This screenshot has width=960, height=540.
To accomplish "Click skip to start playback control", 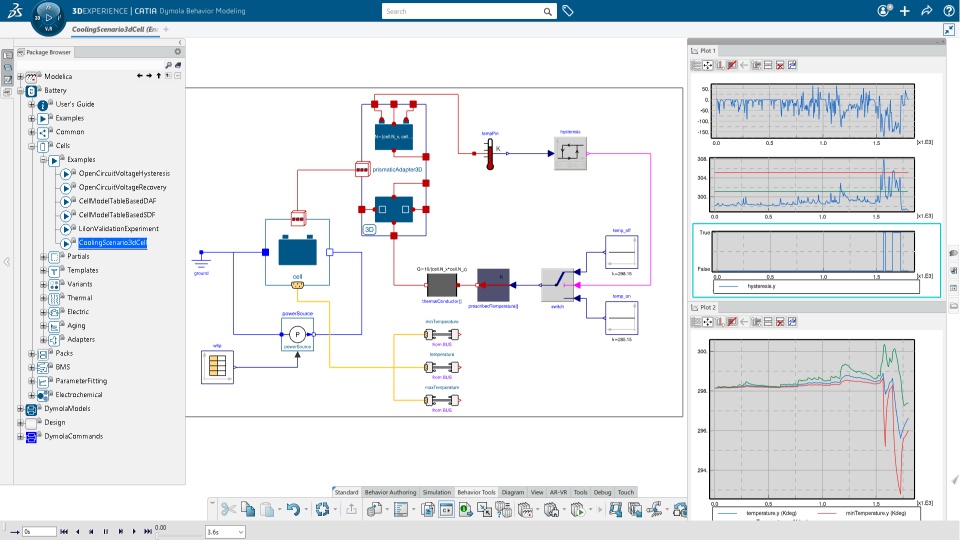I will (64, 532).
